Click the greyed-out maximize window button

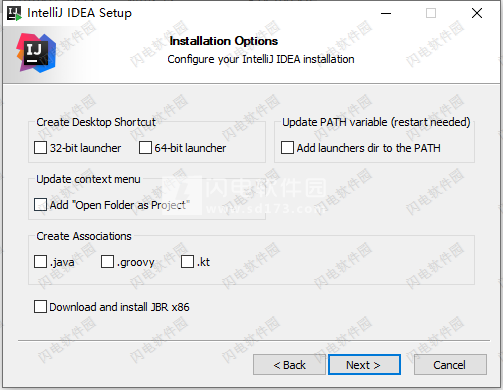[x=431, y=13]
